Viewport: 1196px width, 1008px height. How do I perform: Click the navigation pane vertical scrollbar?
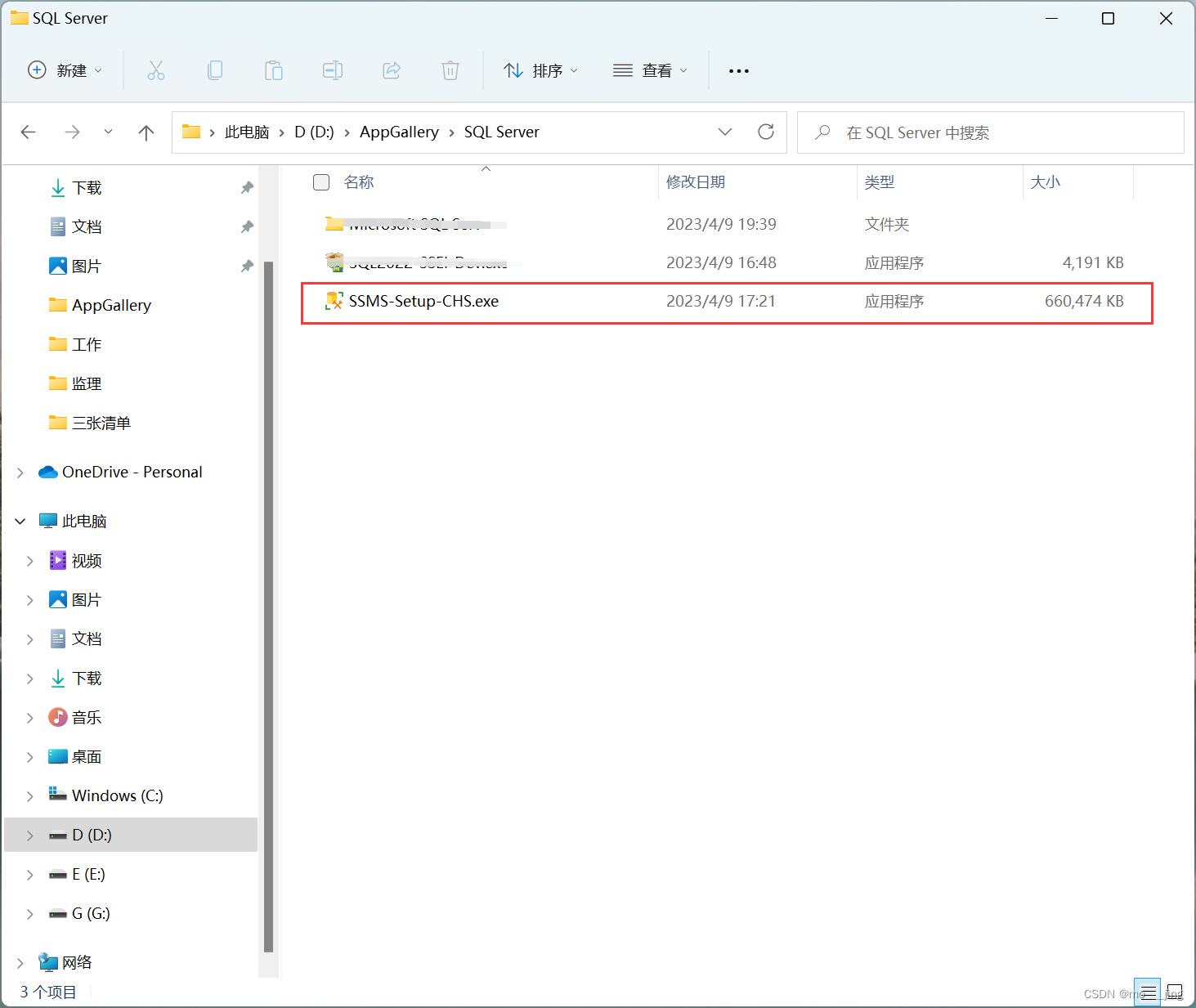point(269,607)
